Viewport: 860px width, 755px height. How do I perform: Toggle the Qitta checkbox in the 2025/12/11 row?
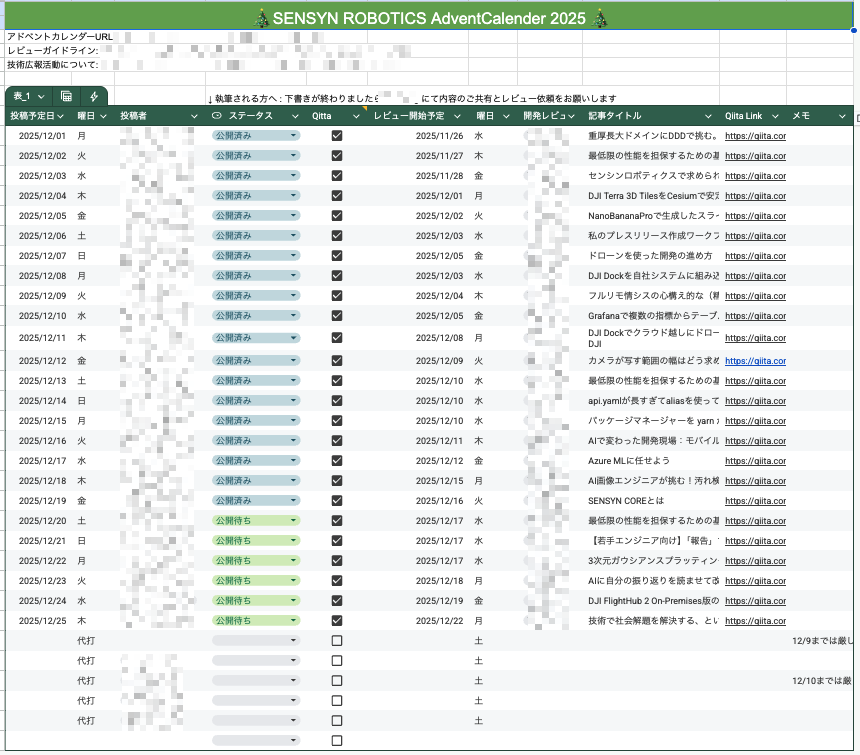pyautogui.click(x=337, y=338)
